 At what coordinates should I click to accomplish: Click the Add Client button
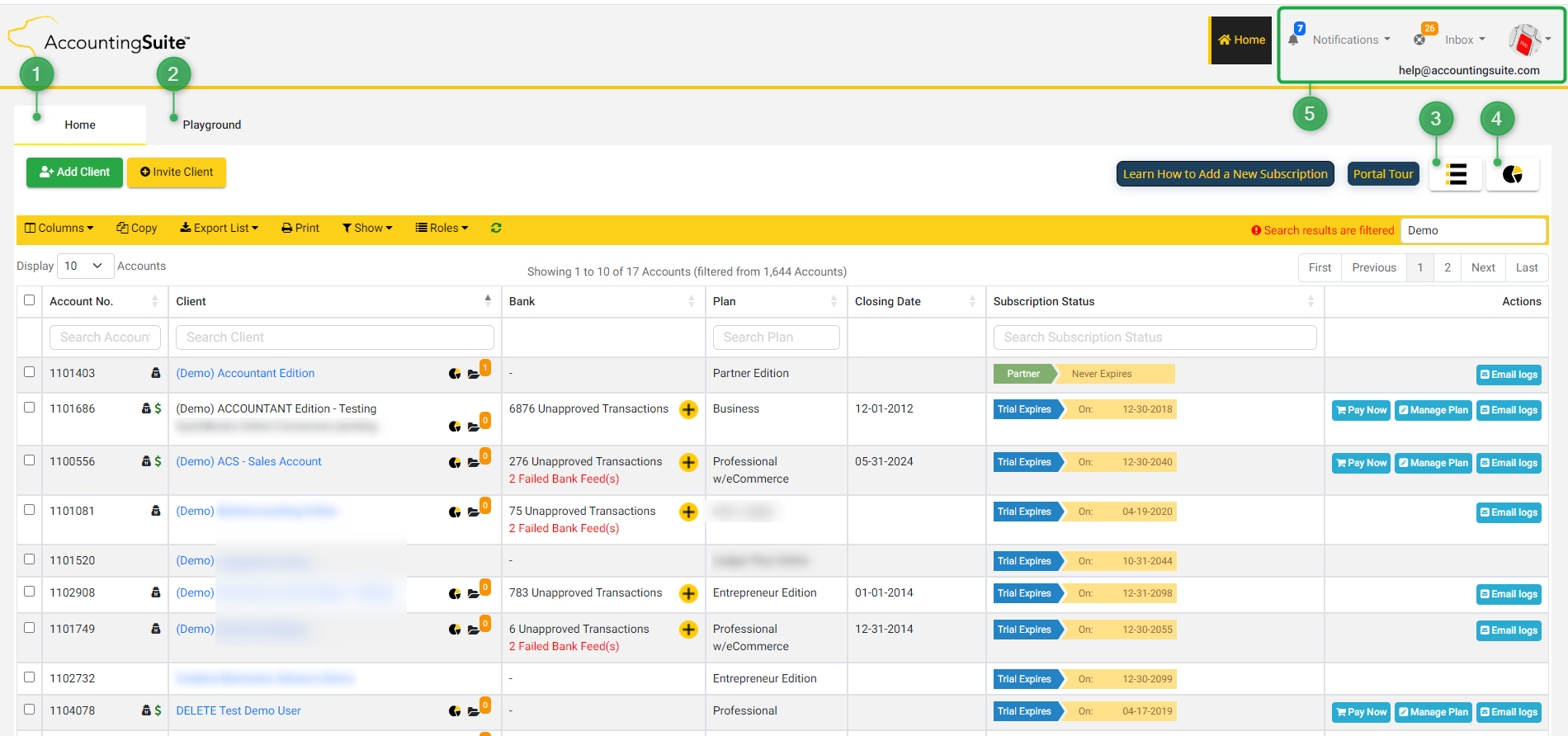point(74,172)
